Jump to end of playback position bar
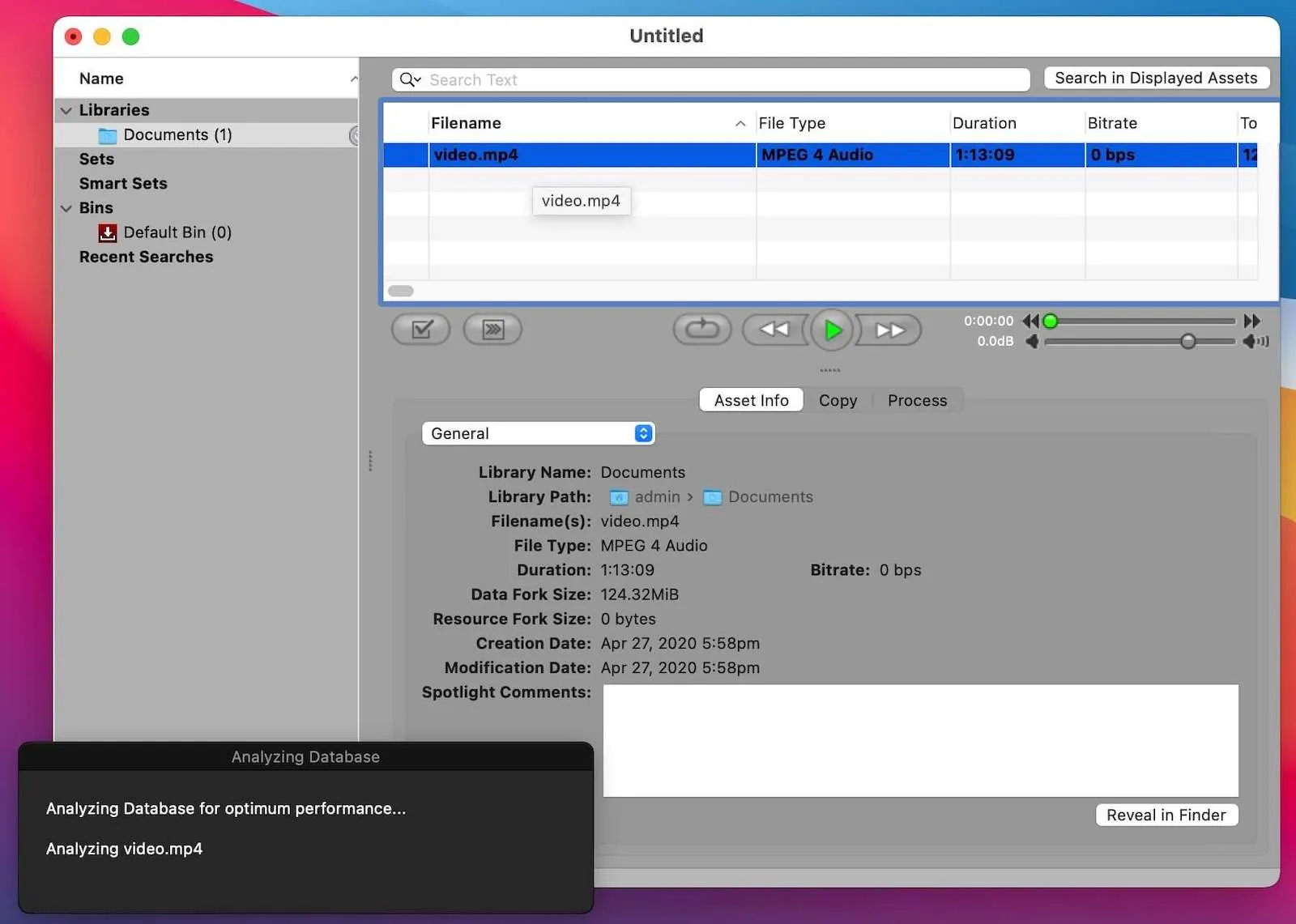 1251,321
